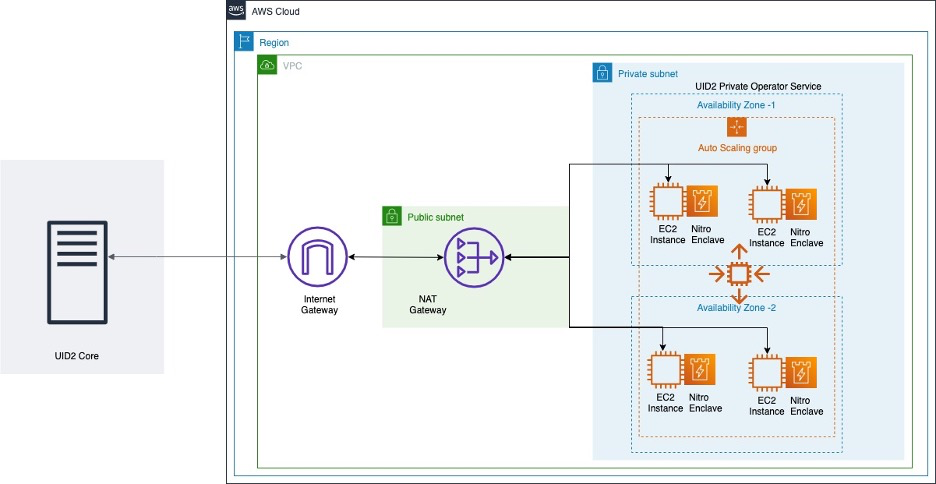Click the left Nitro Enclave icon in Availability Zone -2
Image resolution: width=936 pixels, height=484 pixels.
coord(700,370)
